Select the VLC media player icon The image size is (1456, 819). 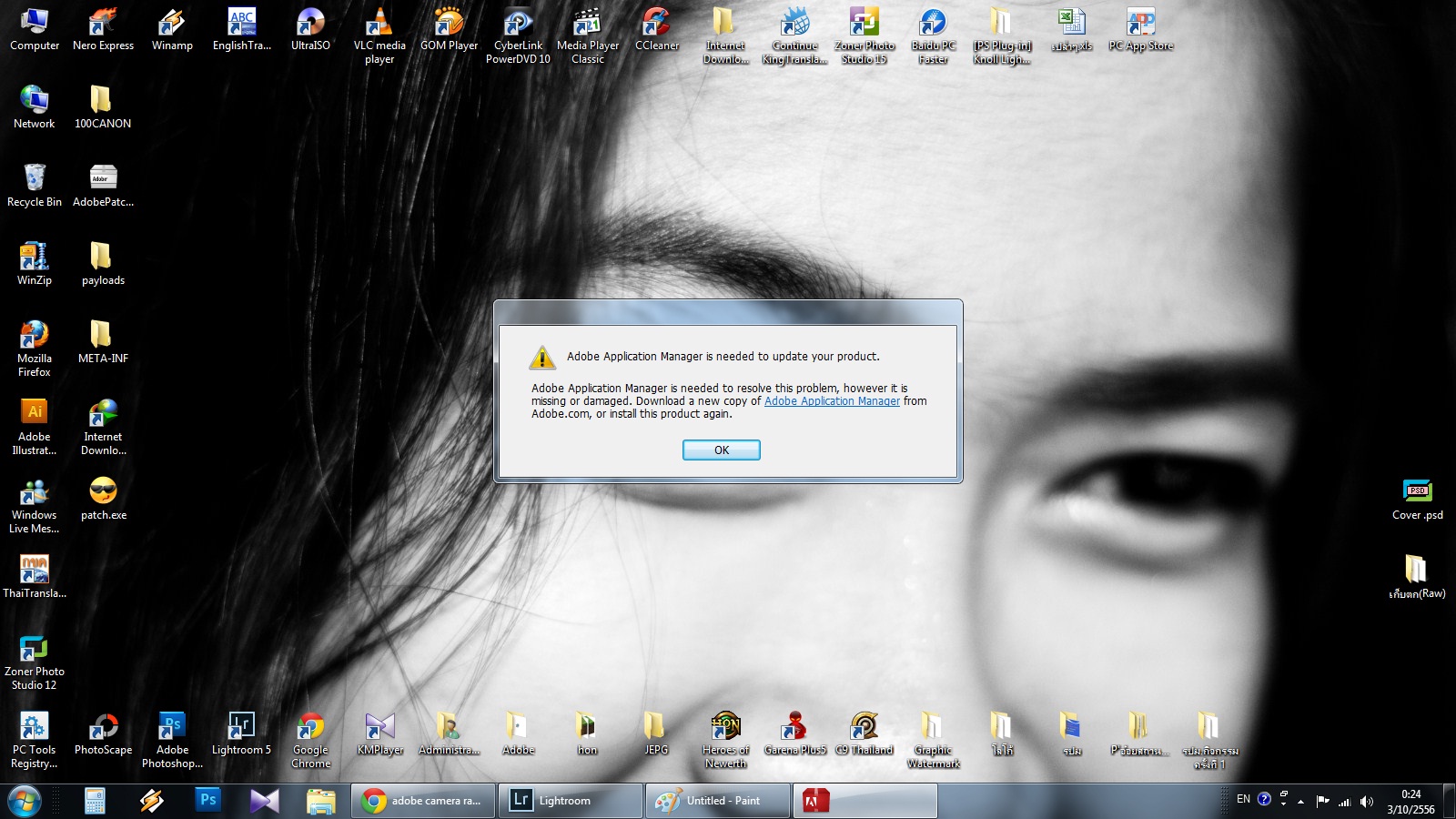tap(379, 35)
